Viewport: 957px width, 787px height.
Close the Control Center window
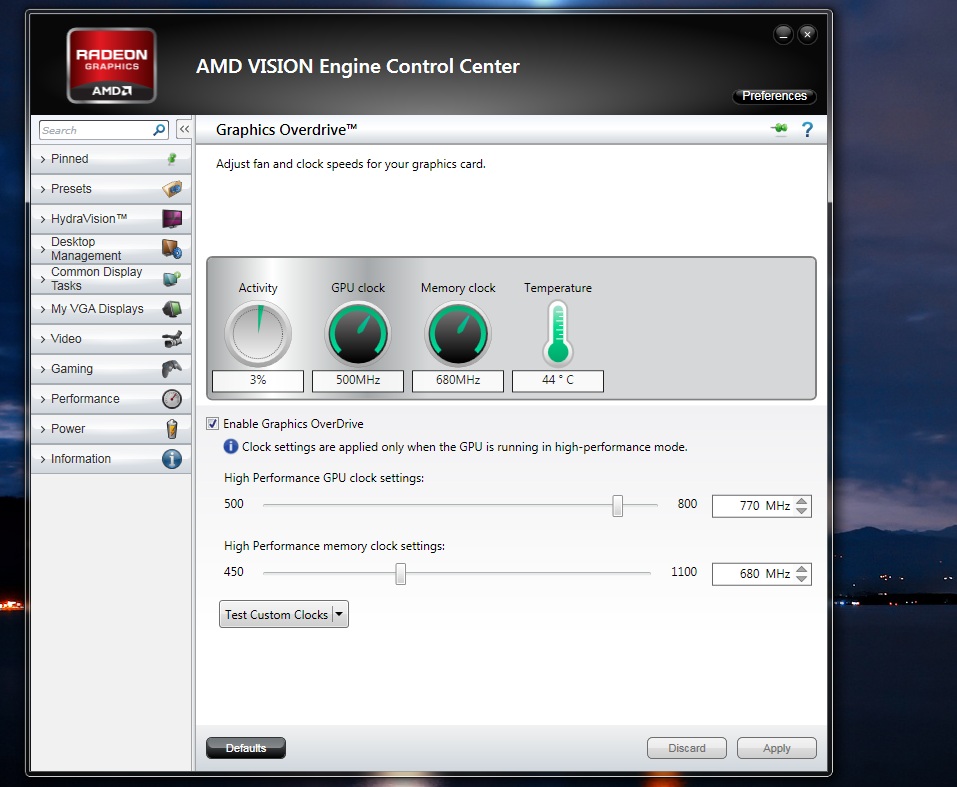[807, 35]
